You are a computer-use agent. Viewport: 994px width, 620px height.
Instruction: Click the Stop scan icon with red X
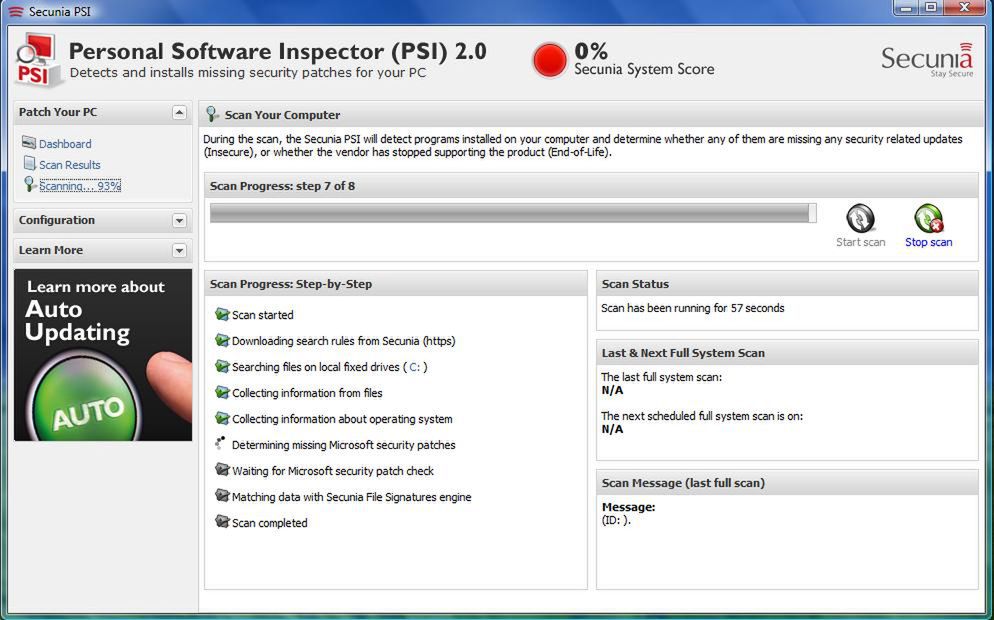(x=929, y=219)
